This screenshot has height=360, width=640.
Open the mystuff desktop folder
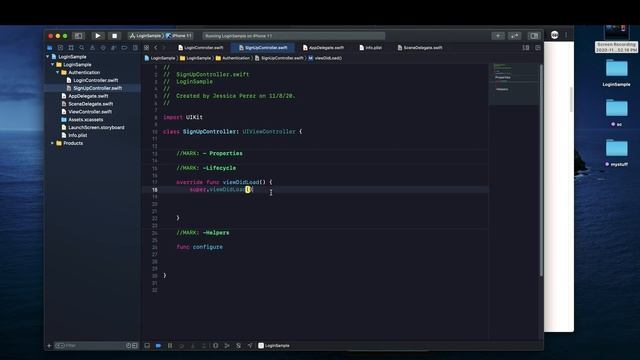click(x=616, y=152)
